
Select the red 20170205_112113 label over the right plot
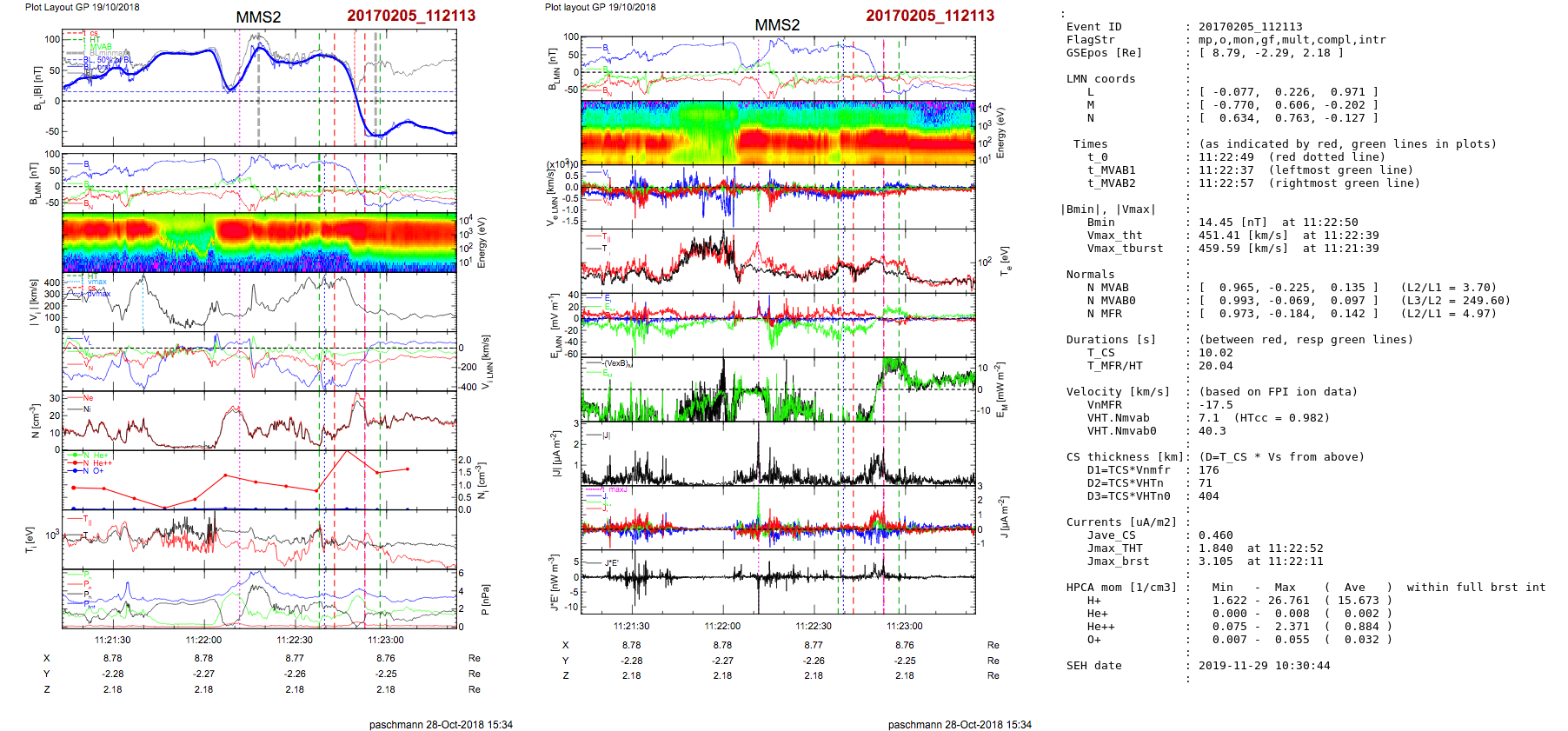(930, 16)
